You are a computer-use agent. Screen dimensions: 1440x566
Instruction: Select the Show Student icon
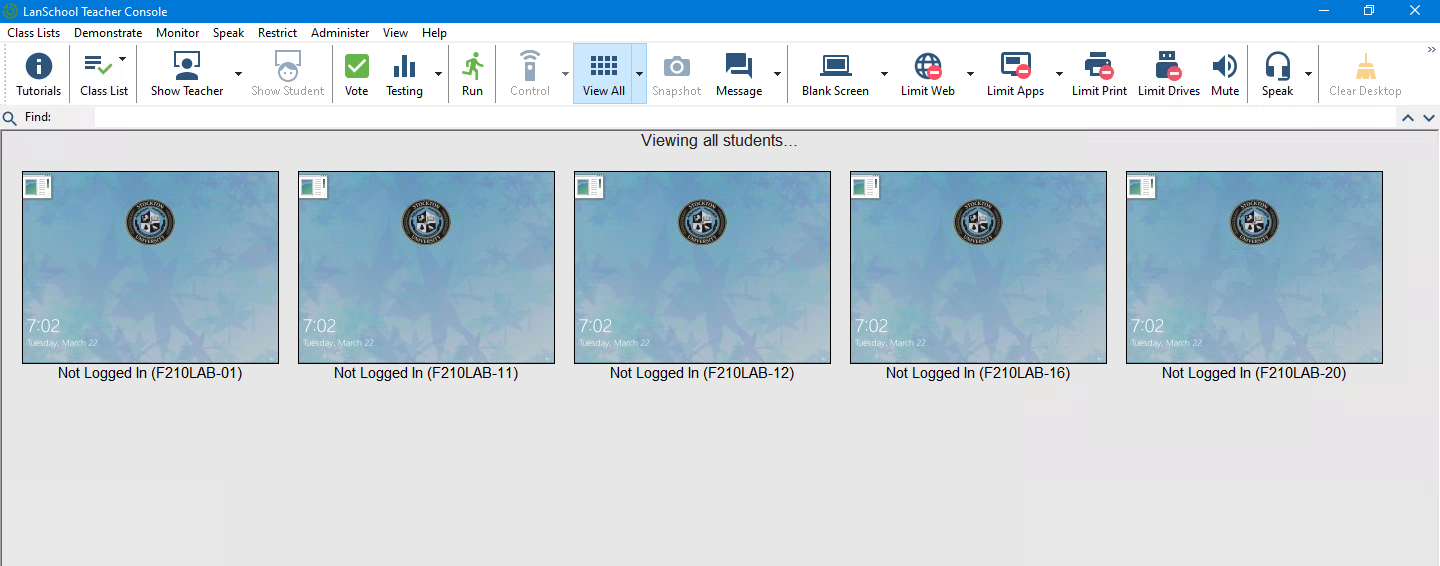(287, 74)
